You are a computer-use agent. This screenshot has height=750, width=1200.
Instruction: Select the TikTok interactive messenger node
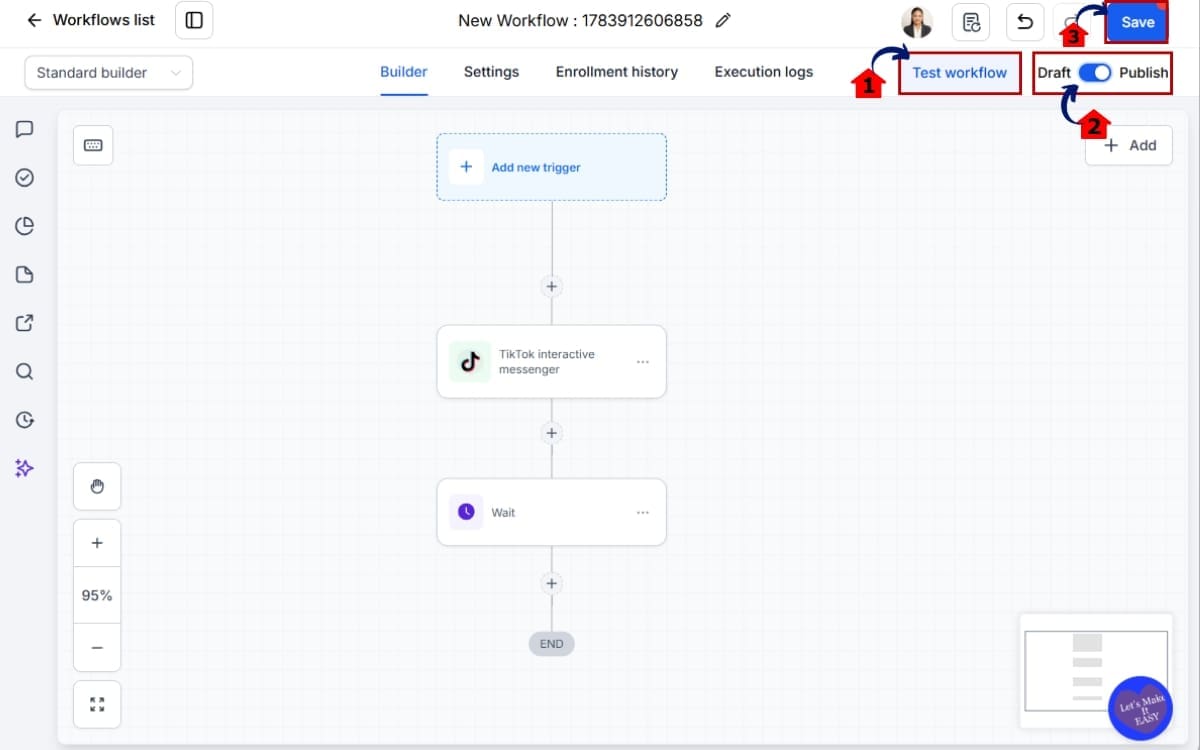551,361
